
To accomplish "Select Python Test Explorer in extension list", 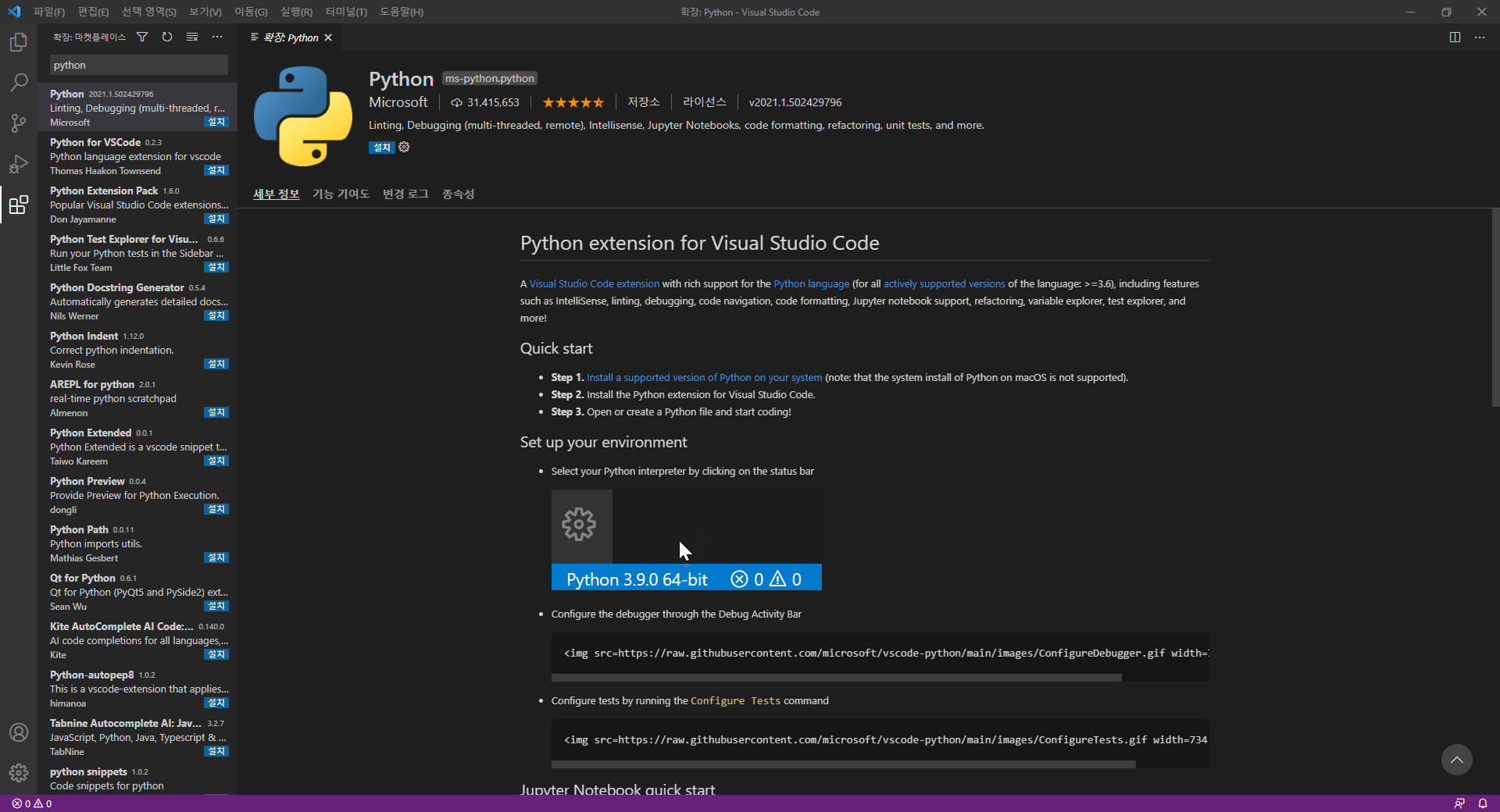I will [137, 253].
